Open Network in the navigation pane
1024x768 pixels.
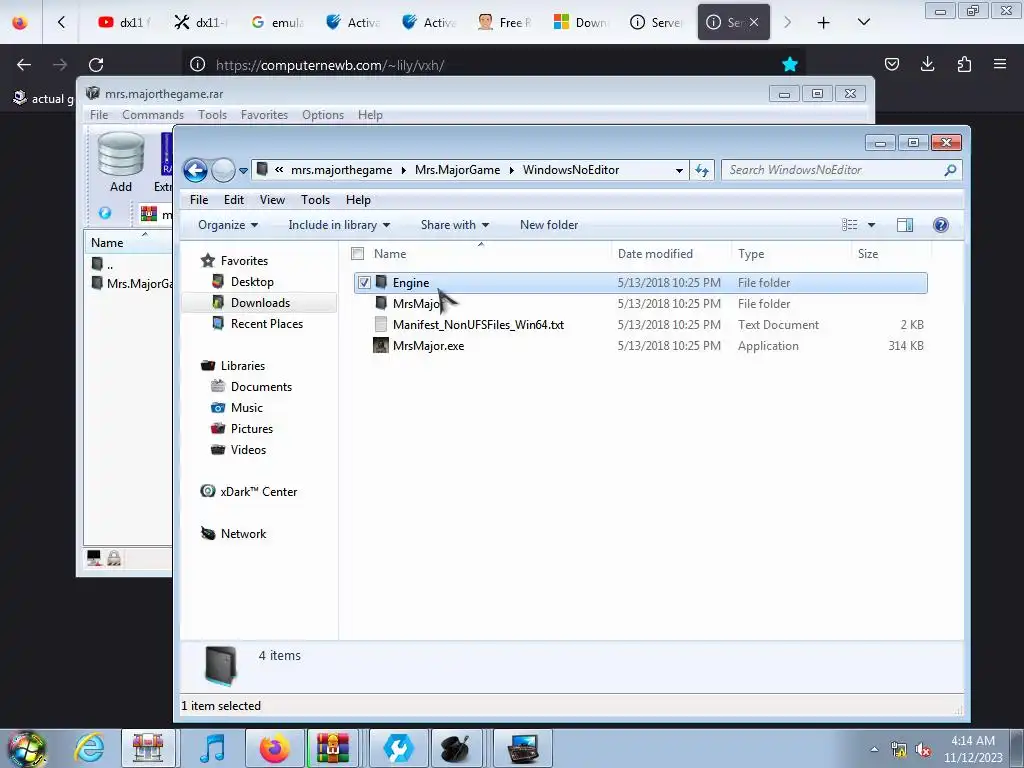pos(243,534)
